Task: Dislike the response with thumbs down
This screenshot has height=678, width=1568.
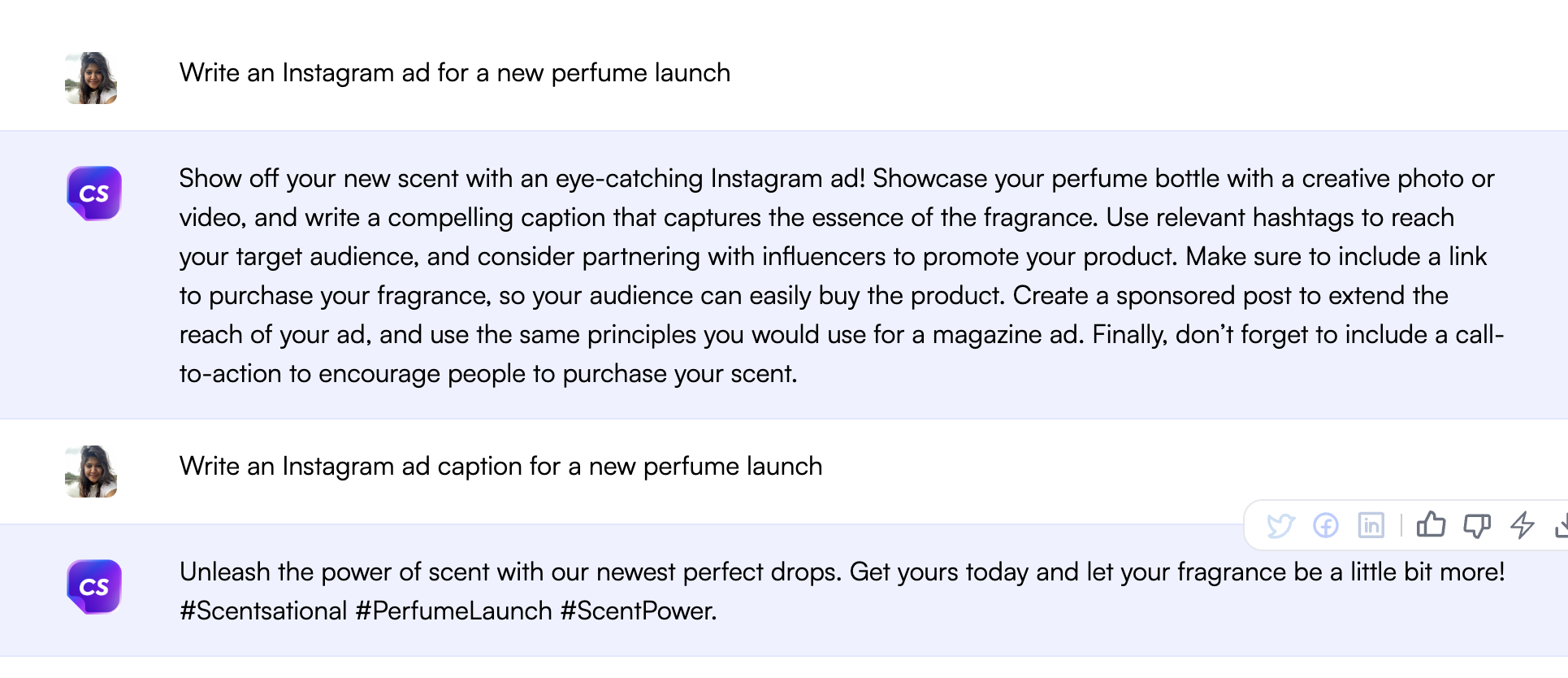Action: point(1477,526)
